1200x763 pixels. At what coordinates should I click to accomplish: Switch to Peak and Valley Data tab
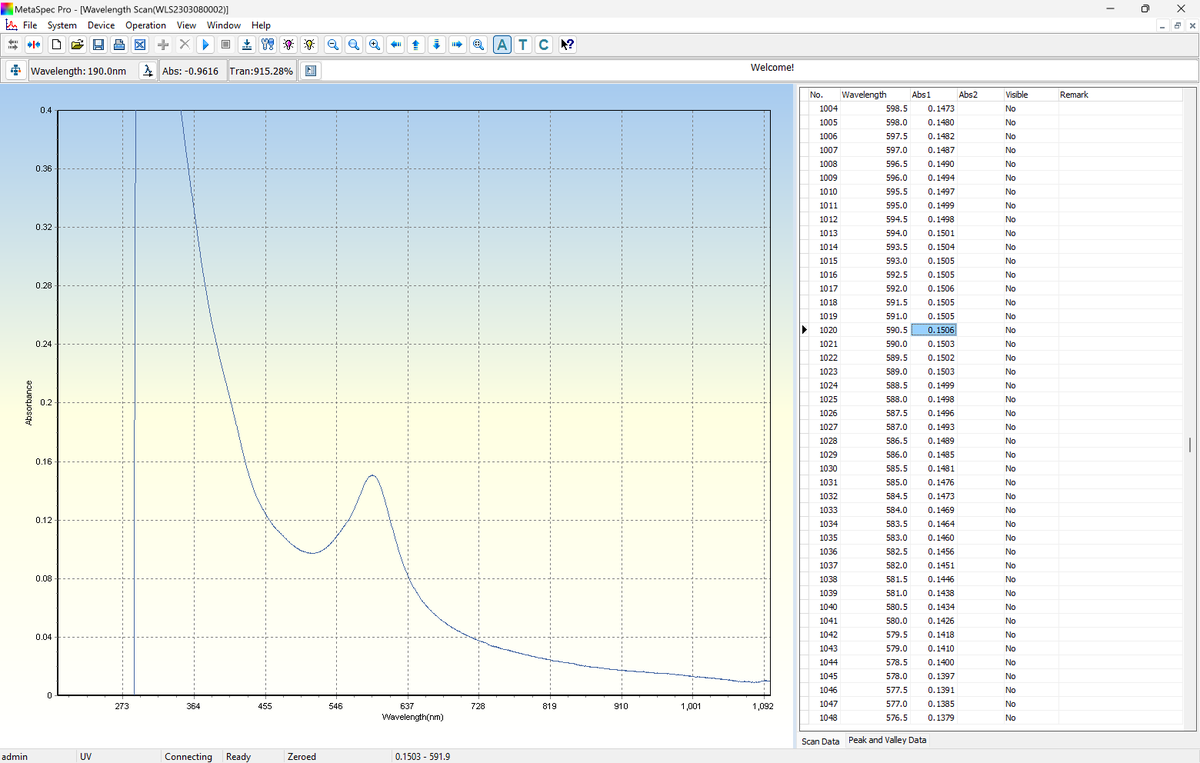[x=887, y=740]
